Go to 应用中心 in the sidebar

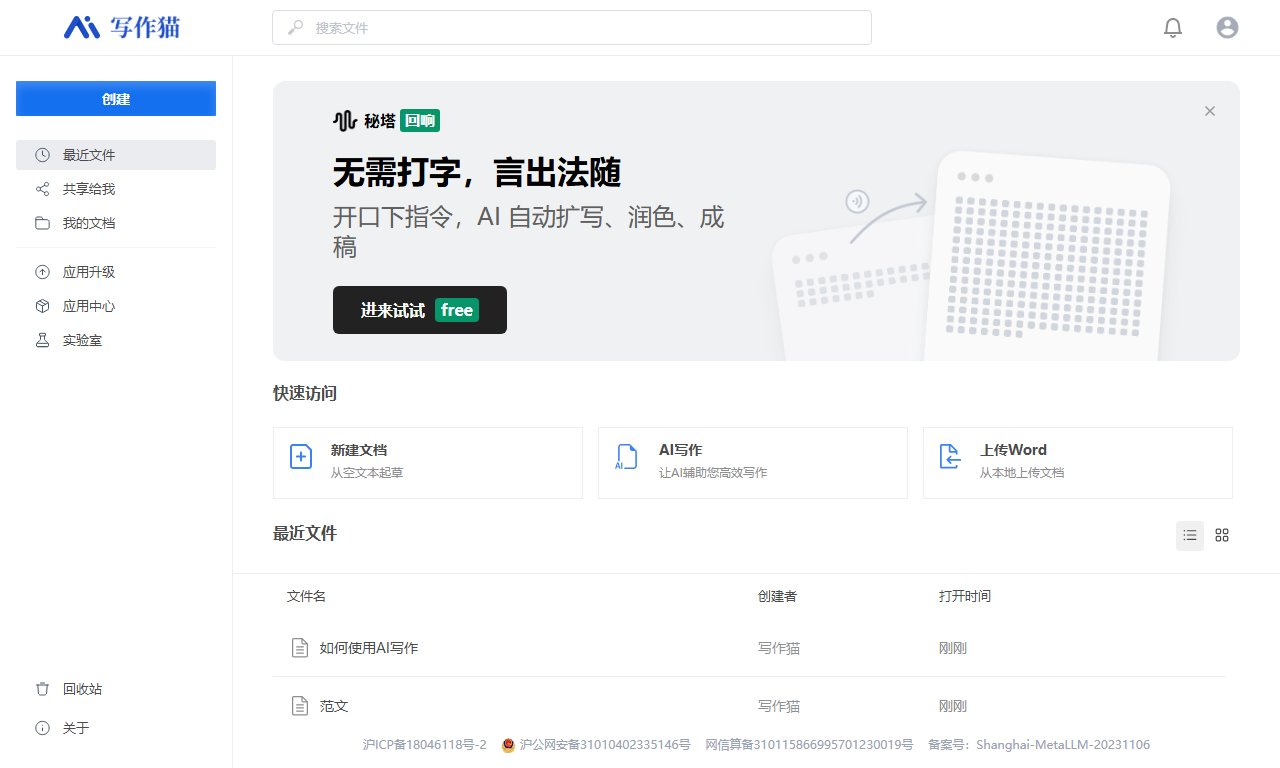coord(116,306)
